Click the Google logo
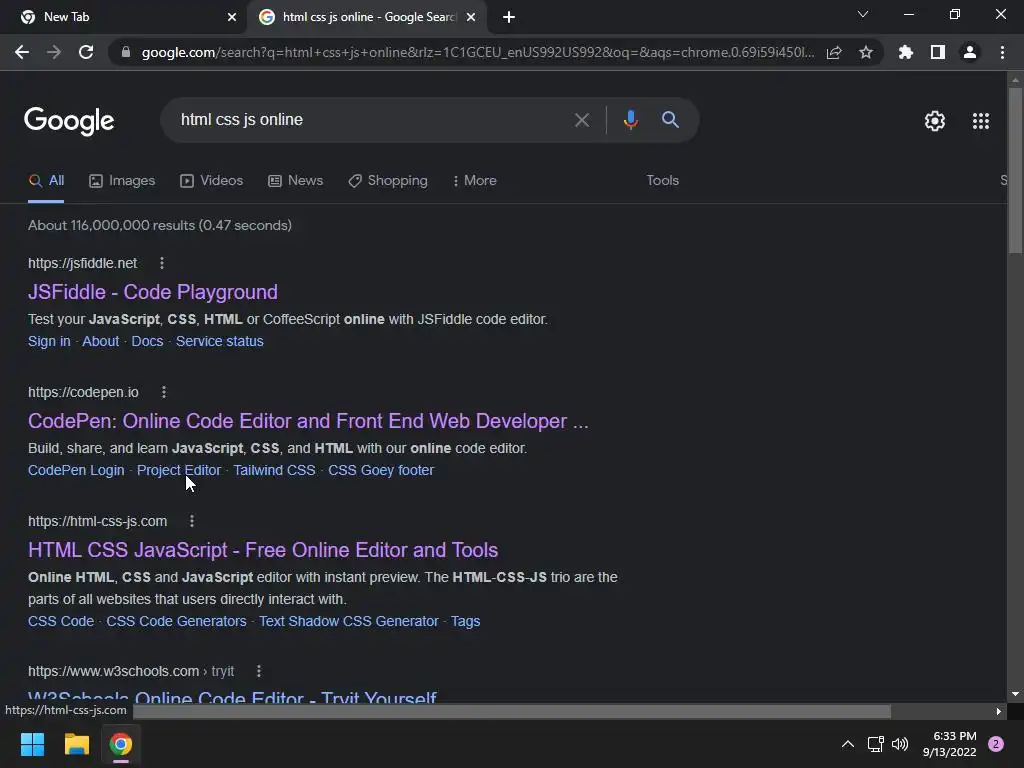The height and width of the screenshot is (768, 1024). [x=69, y=121]
